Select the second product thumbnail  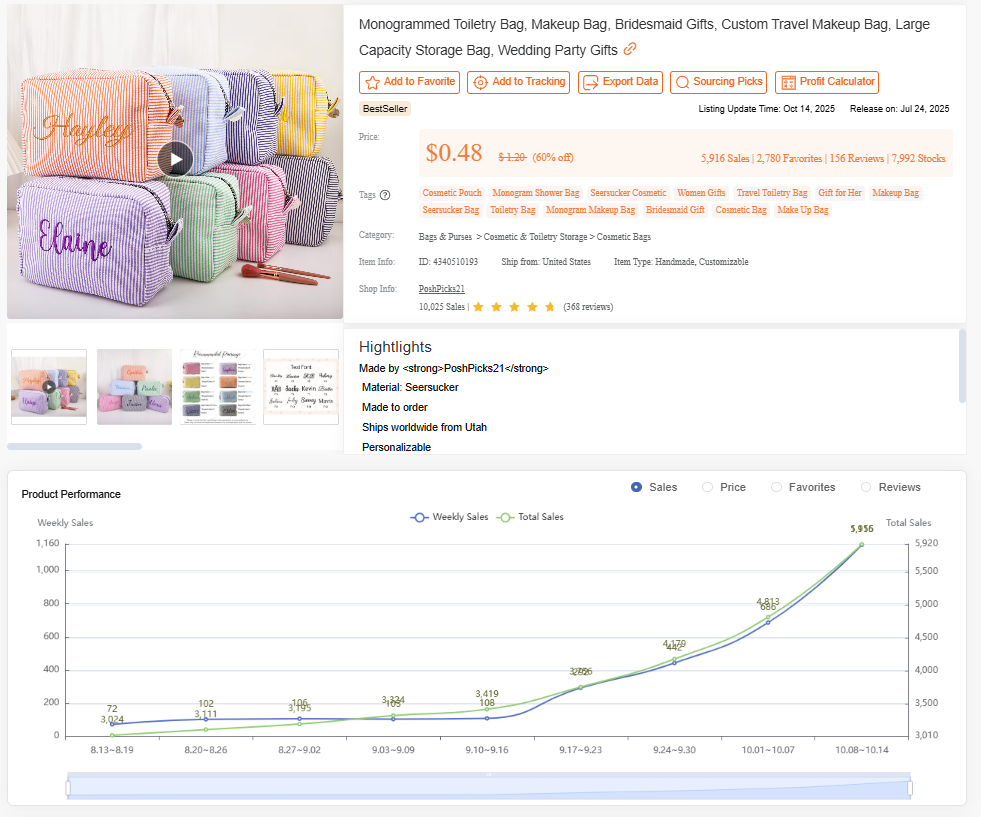pyautogui.click(x=133, y=387)
